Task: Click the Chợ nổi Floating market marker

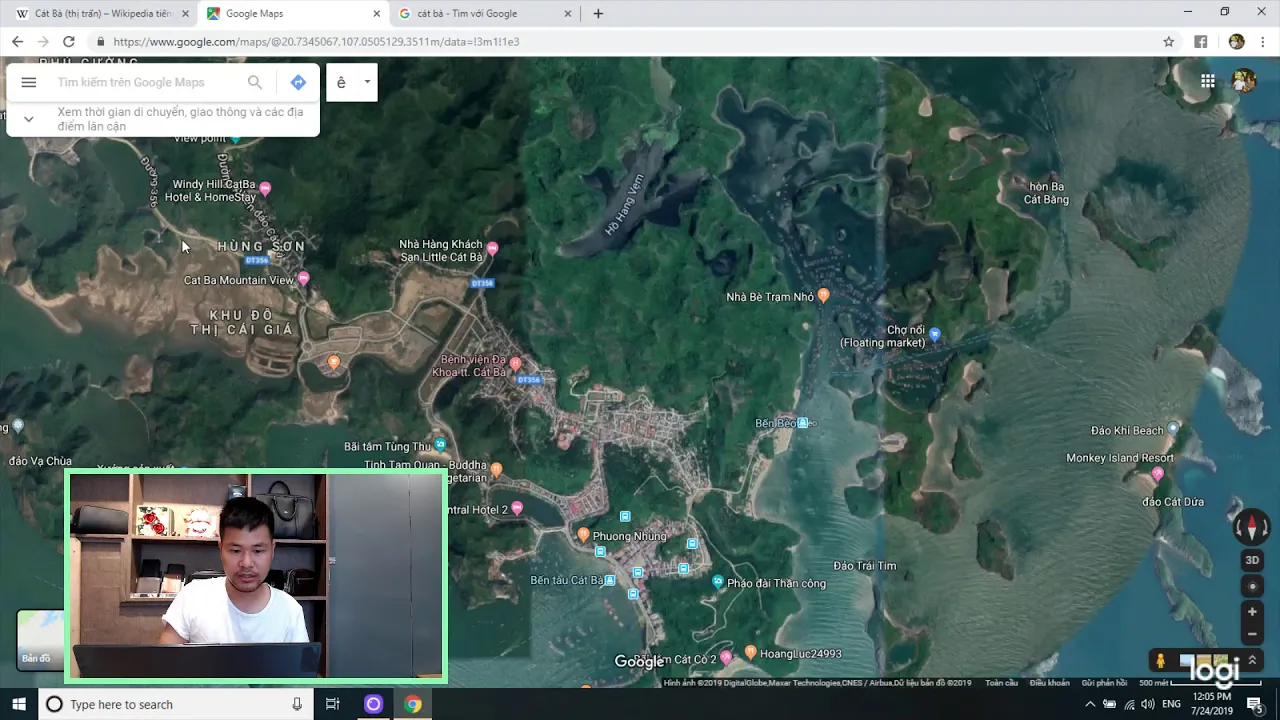Action: click(x=935, y=334)
